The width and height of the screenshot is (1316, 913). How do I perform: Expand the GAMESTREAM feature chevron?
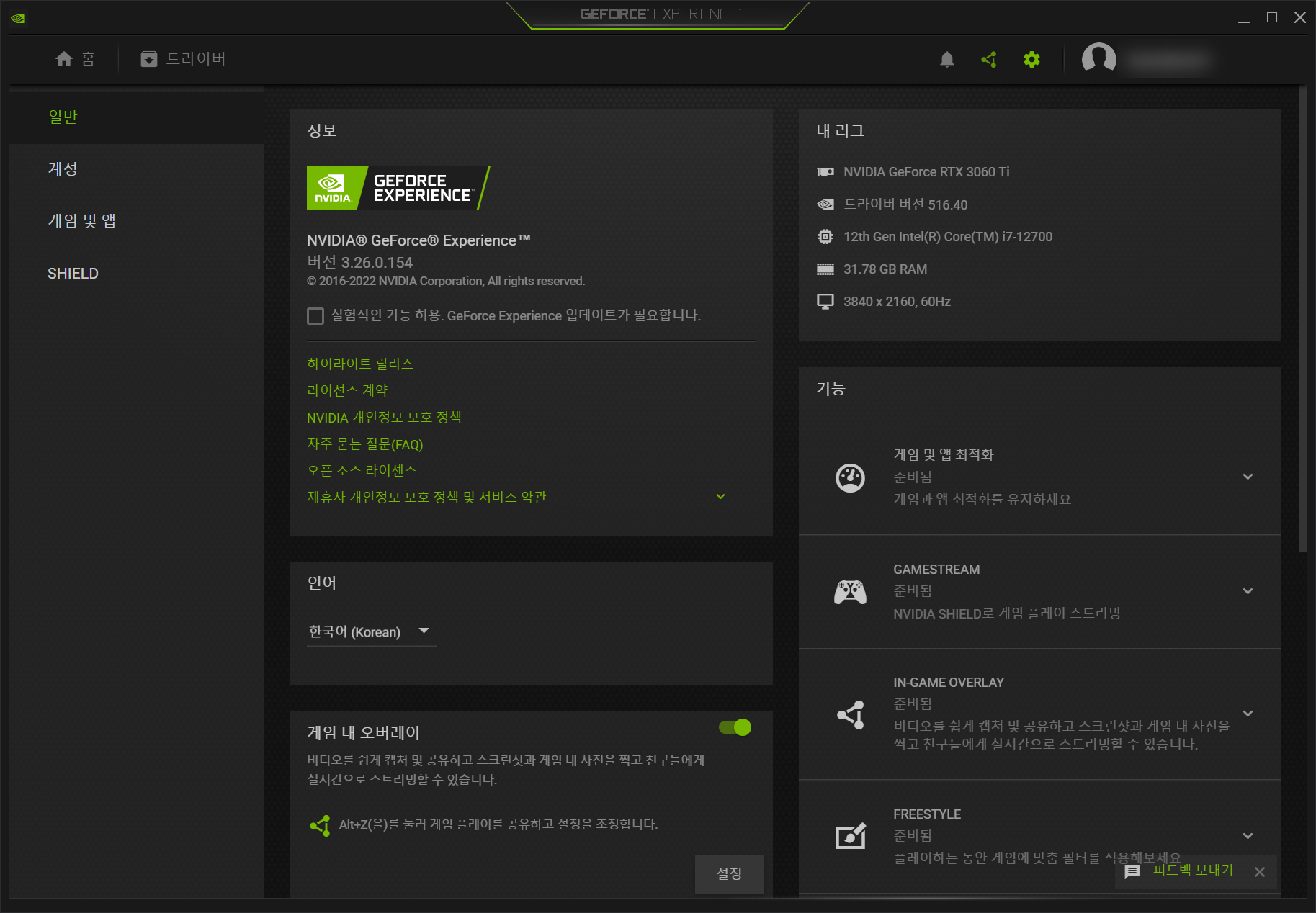(1248, 591)
